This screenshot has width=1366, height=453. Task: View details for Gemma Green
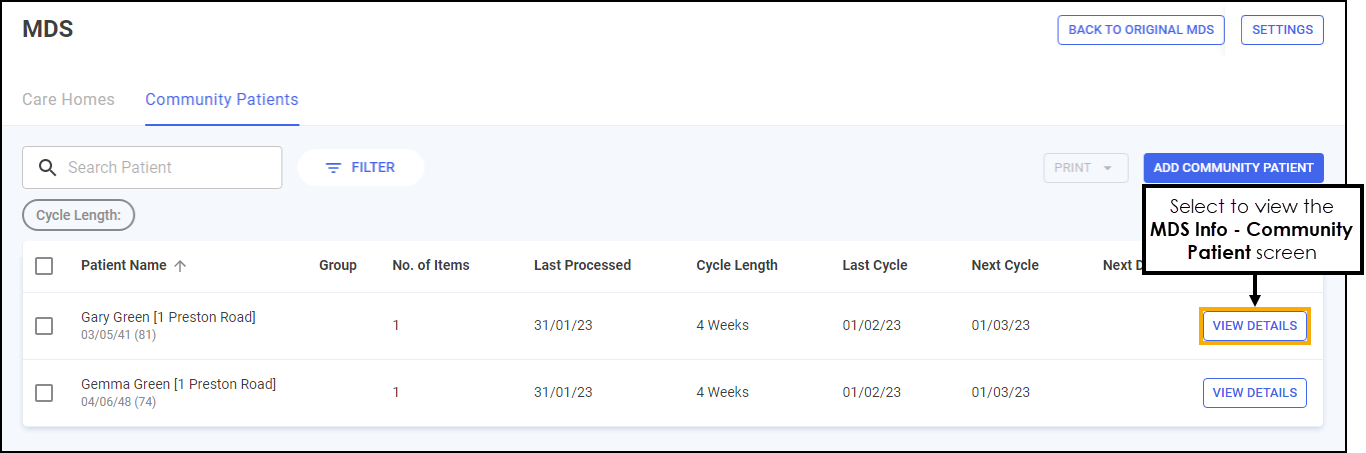click(x=1255, y=393)
